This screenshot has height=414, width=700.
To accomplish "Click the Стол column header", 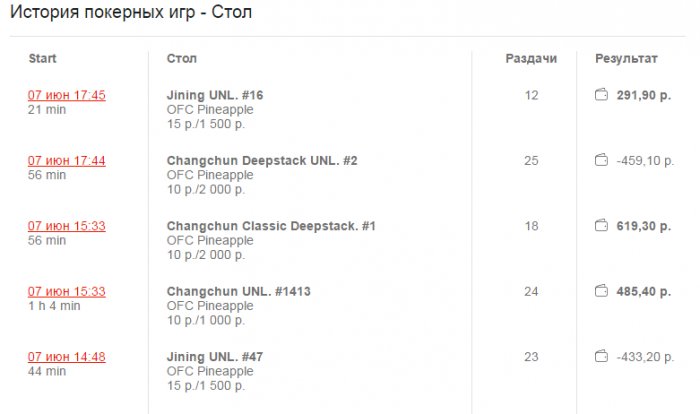I will click(181, 59).
